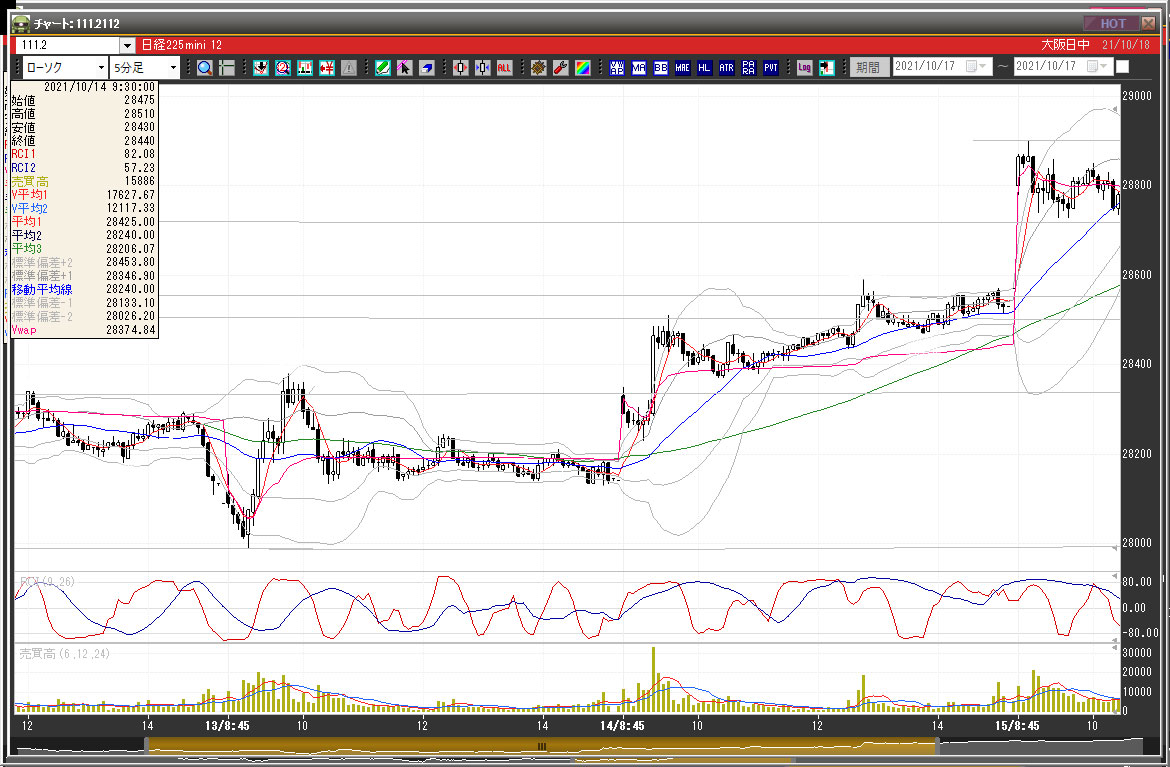Toggle the ATR indicator button

[727, 68]
